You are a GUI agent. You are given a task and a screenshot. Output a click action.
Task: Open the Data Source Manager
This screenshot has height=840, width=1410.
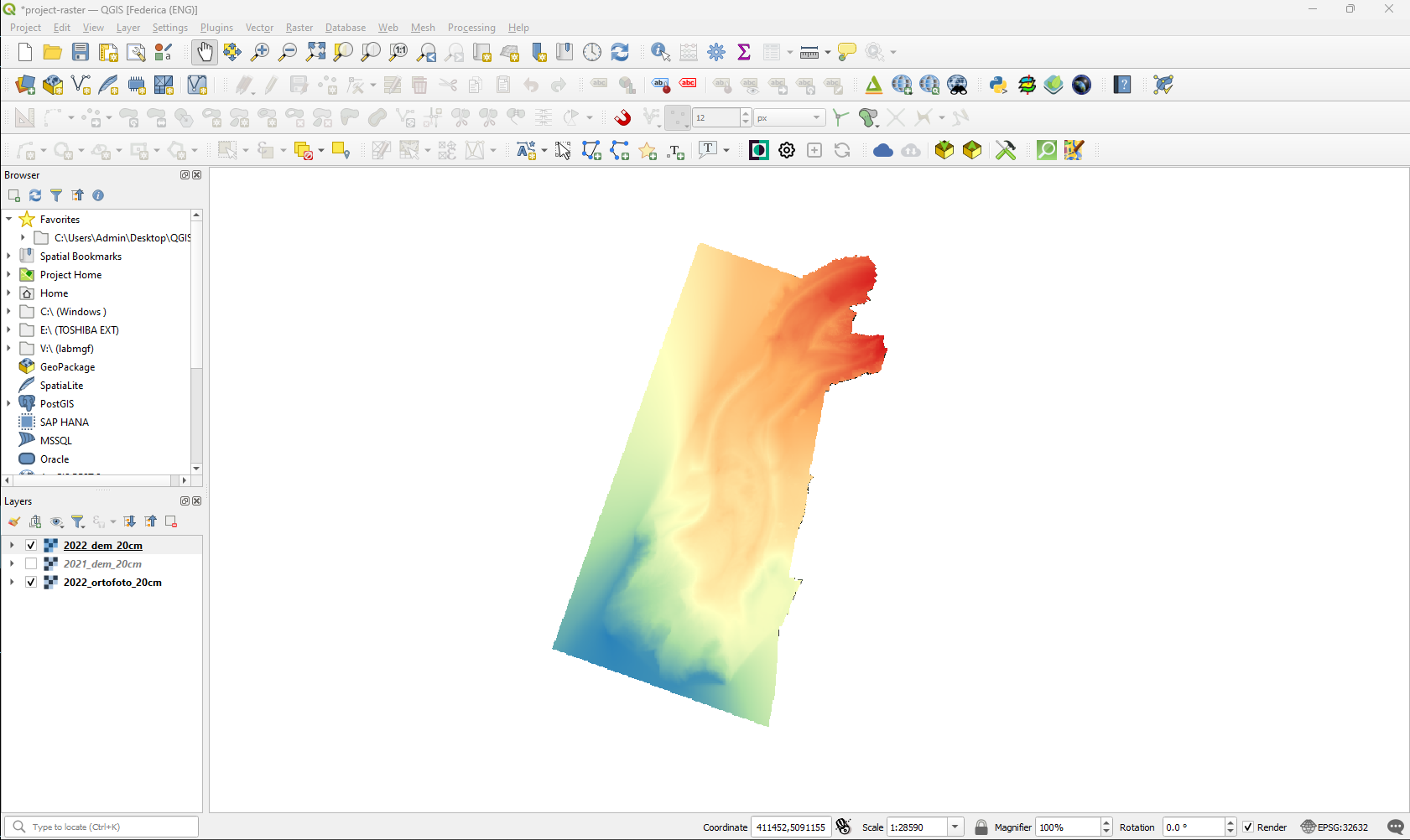pos(25,85)
